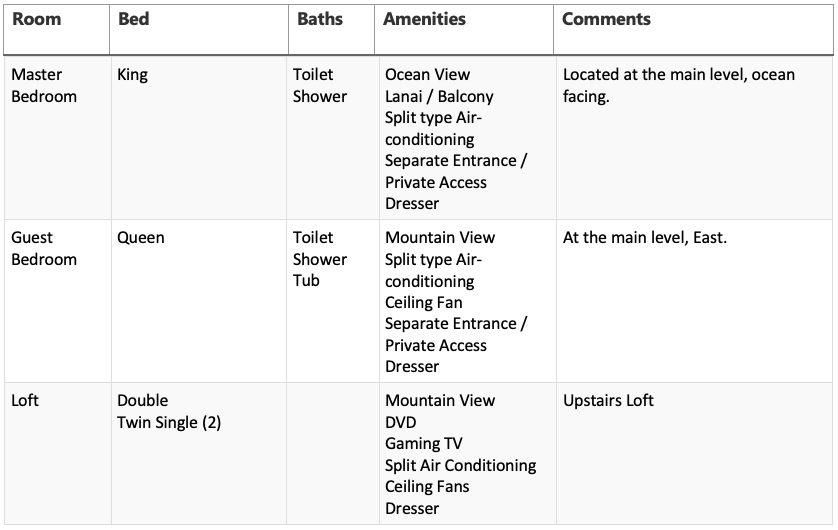The width and height of the screenshot is (838, 530).
Task: Select the Queen bed cell
Action: pos(199,301)
